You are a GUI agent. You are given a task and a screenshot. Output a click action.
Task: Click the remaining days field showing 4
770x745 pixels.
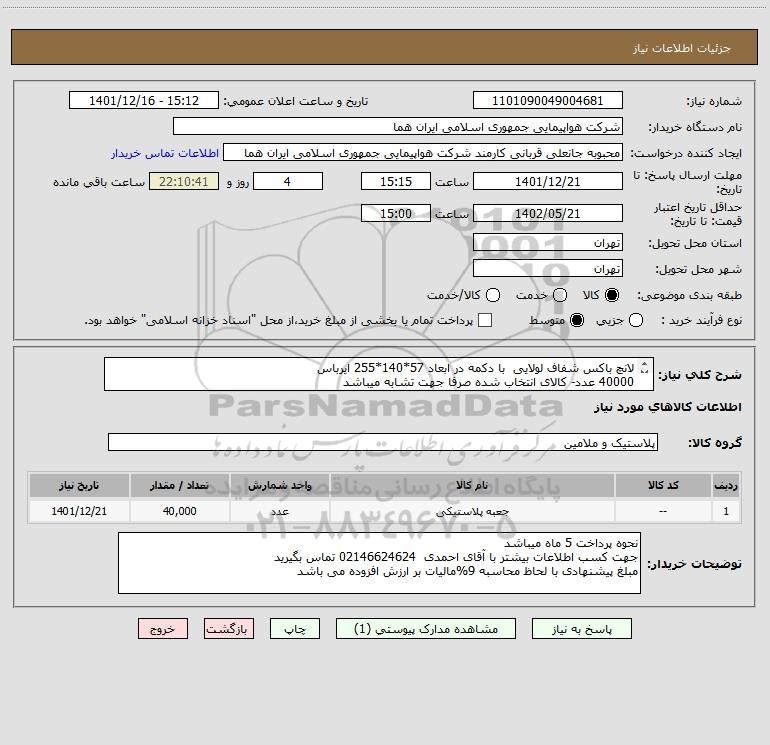(288, 181)
